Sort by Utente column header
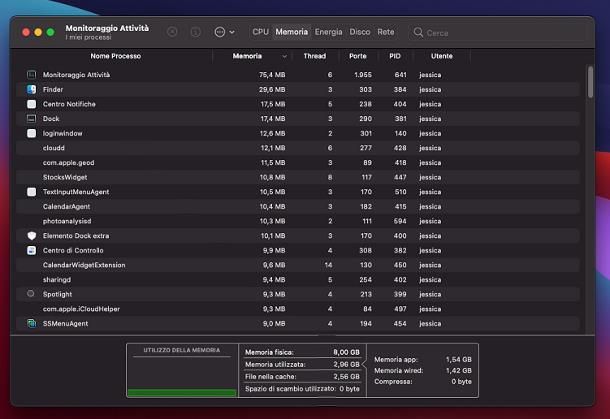610x419 pixels. tap(442, 56)
